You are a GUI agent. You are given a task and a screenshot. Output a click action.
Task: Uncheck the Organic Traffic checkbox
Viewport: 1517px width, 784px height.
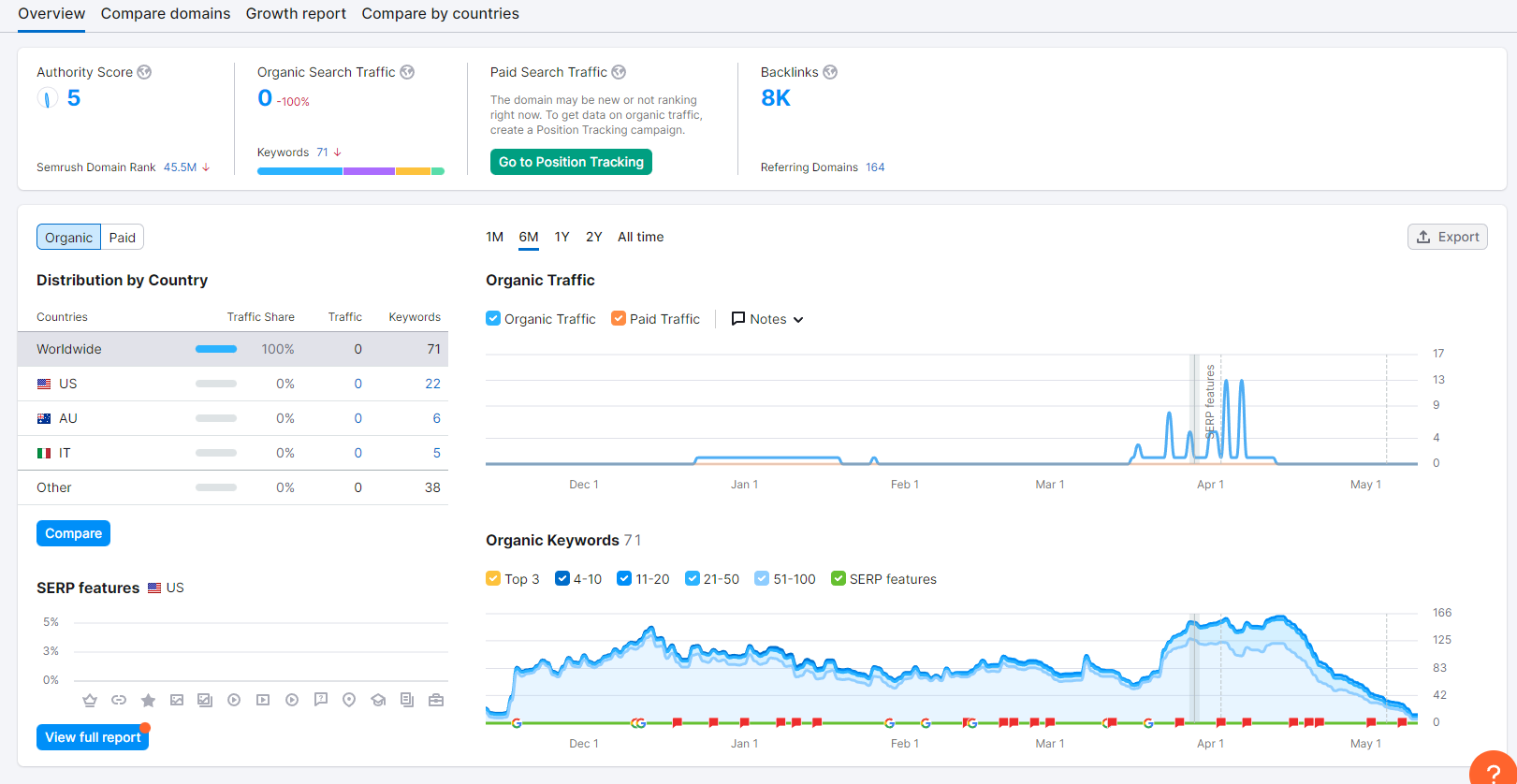tap(493, 318)
